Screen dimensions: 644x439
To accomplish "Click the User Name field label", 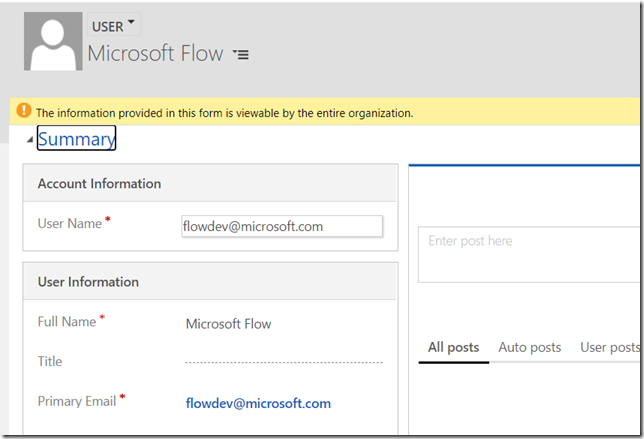I will [x=69, y=223].
